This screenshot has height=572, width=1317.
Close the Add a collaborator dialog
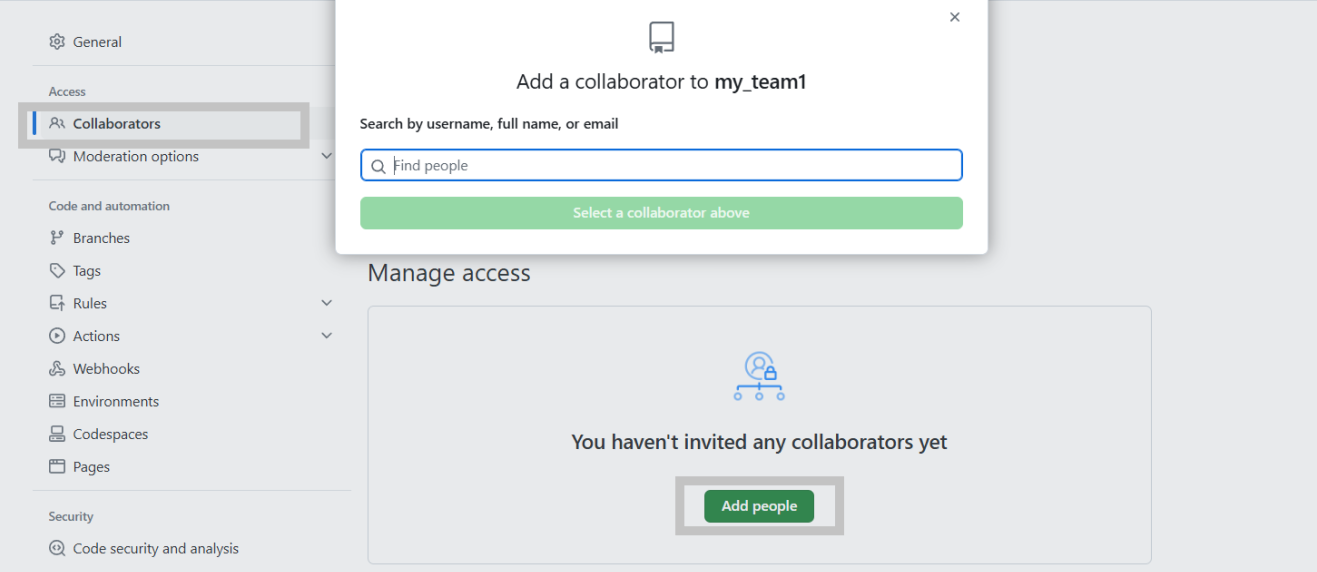point(955,17)
